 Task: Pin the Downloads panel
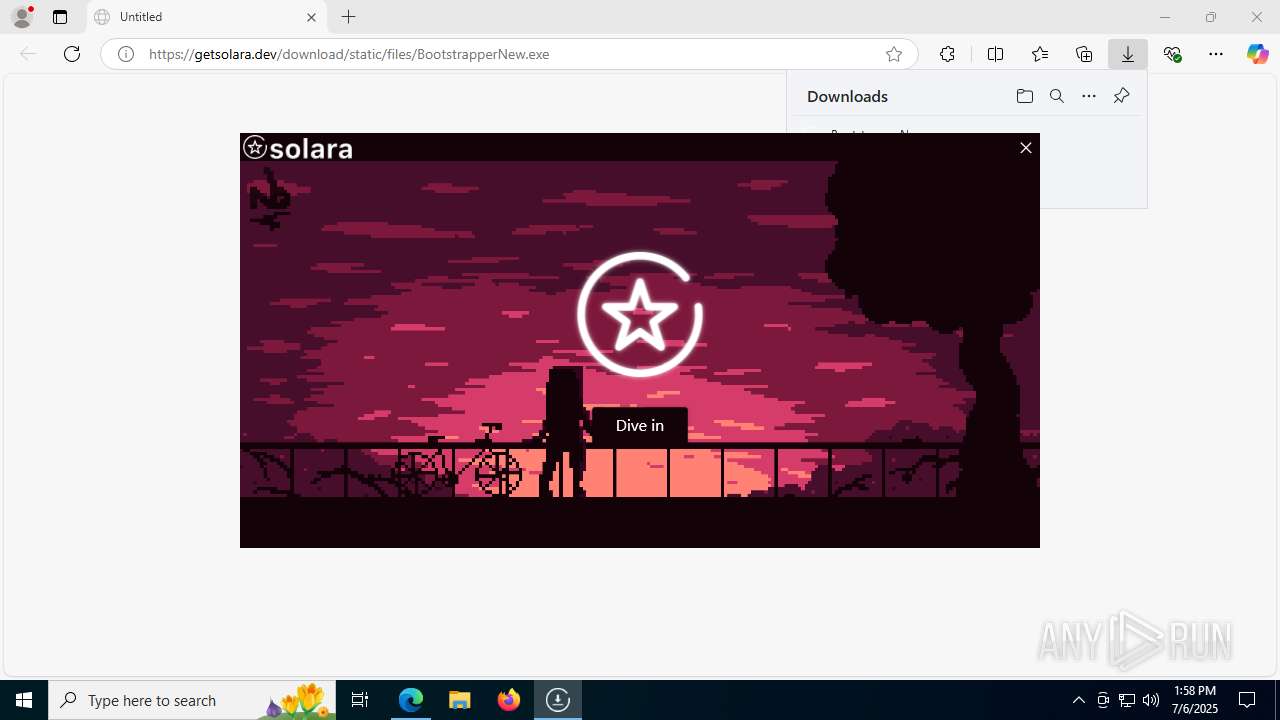tap(1121, 96)
